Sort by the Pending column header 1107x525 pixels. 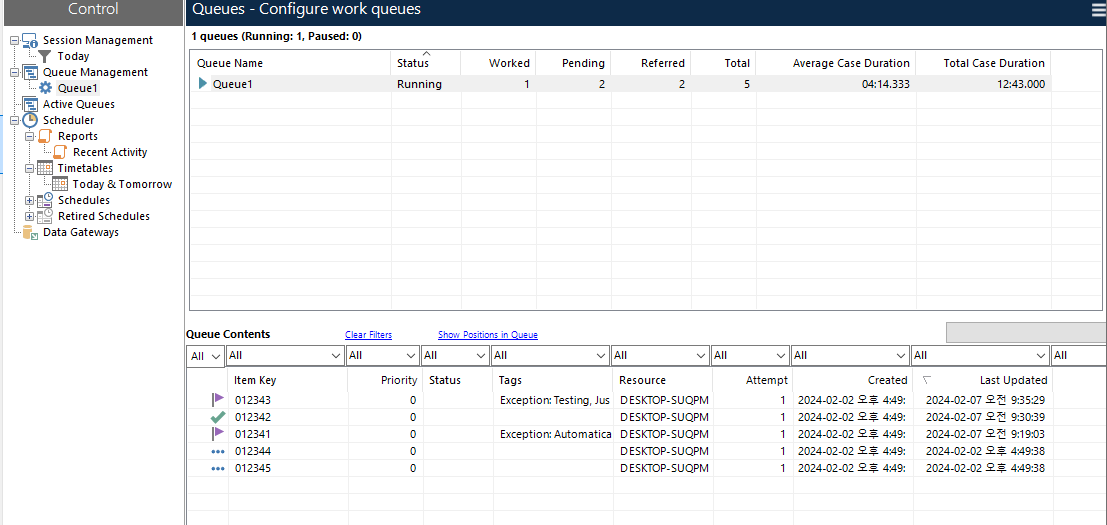pos(573,63)
